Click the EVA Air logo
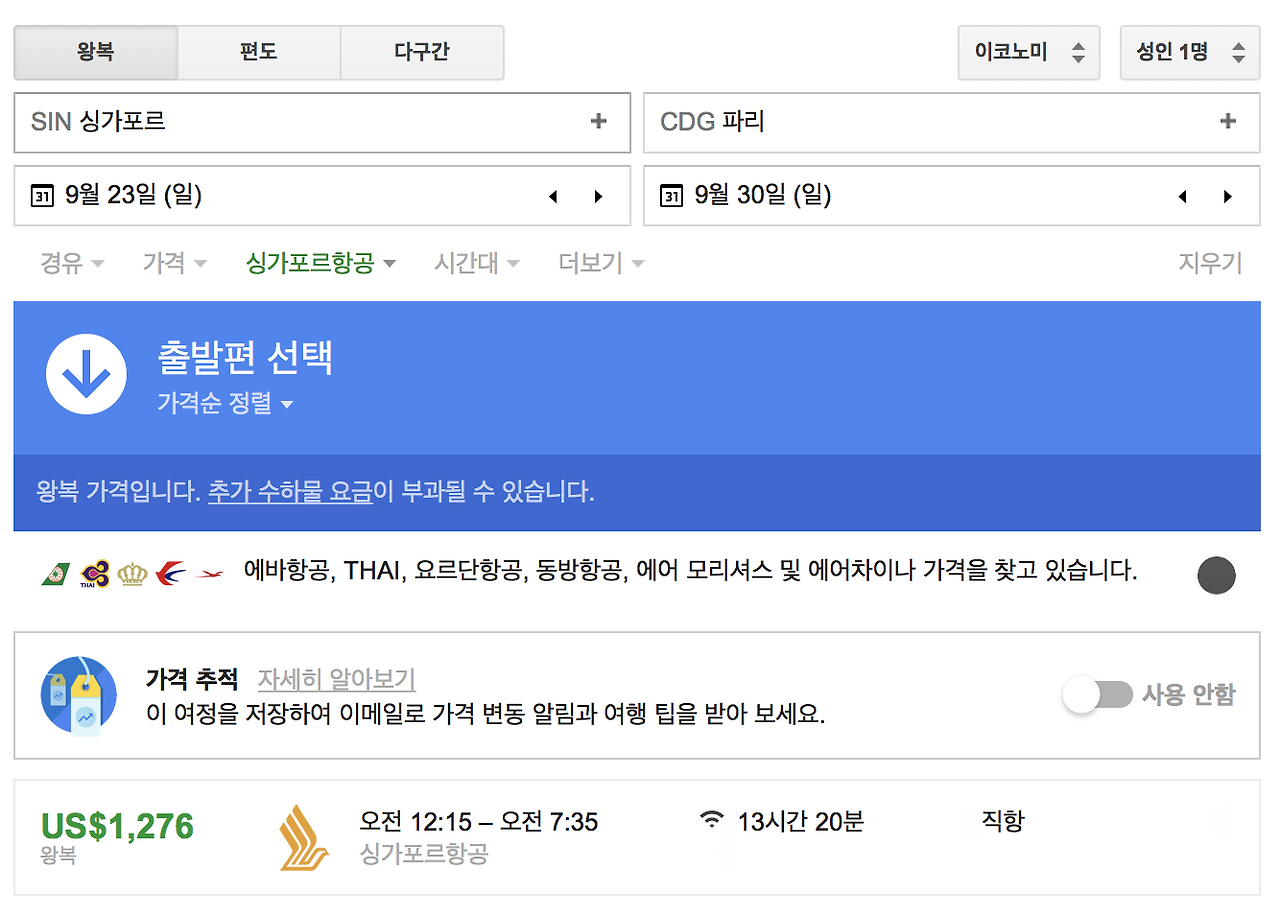Image resolution: width=1280 pixels, height=917 pixels. pos(56,573)
